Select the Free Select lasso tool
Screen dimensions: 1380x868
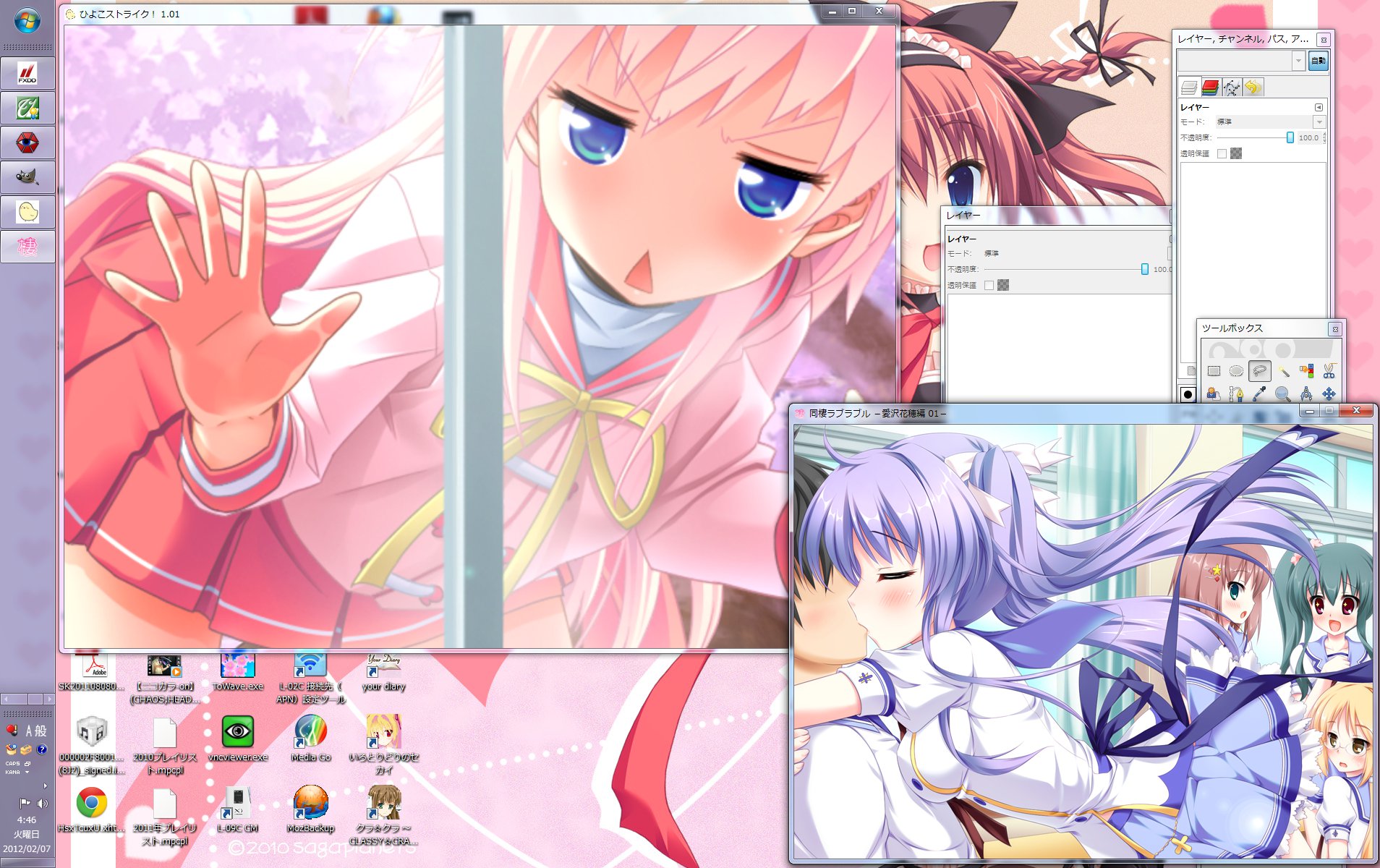pos(1260,371)
